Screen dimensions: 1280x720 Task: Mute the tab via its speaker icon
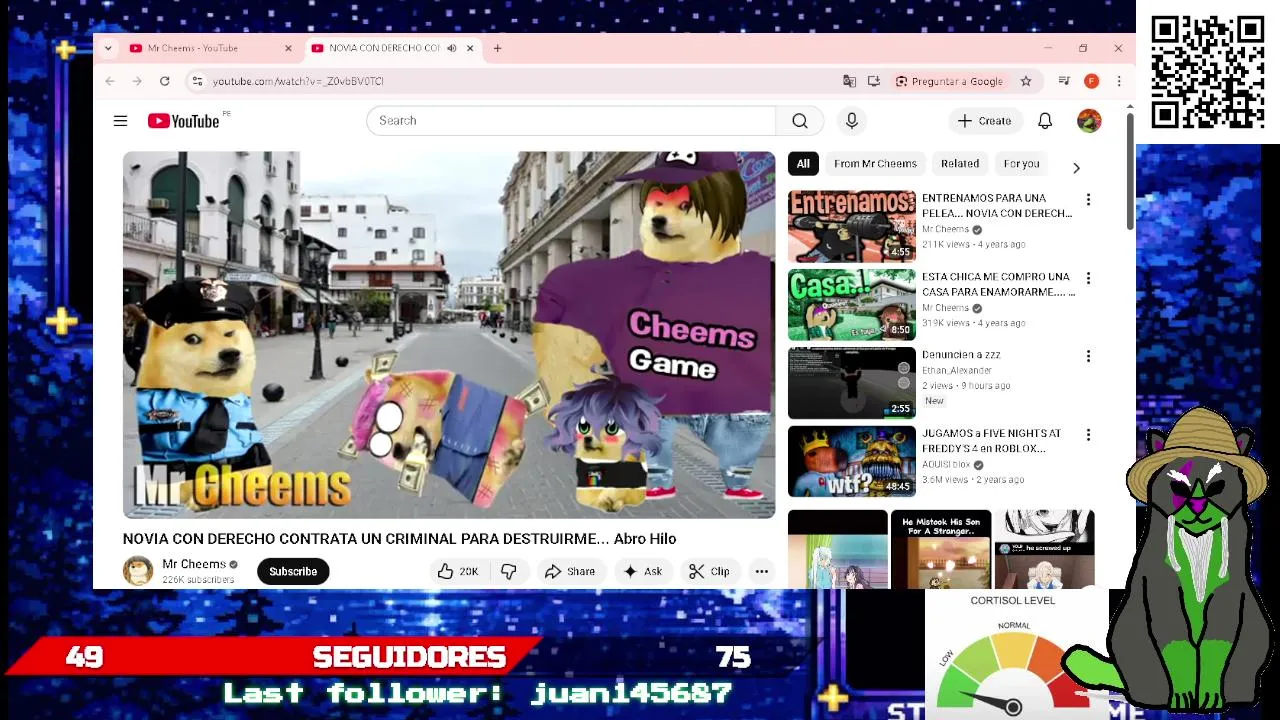(x=451, y=48)
